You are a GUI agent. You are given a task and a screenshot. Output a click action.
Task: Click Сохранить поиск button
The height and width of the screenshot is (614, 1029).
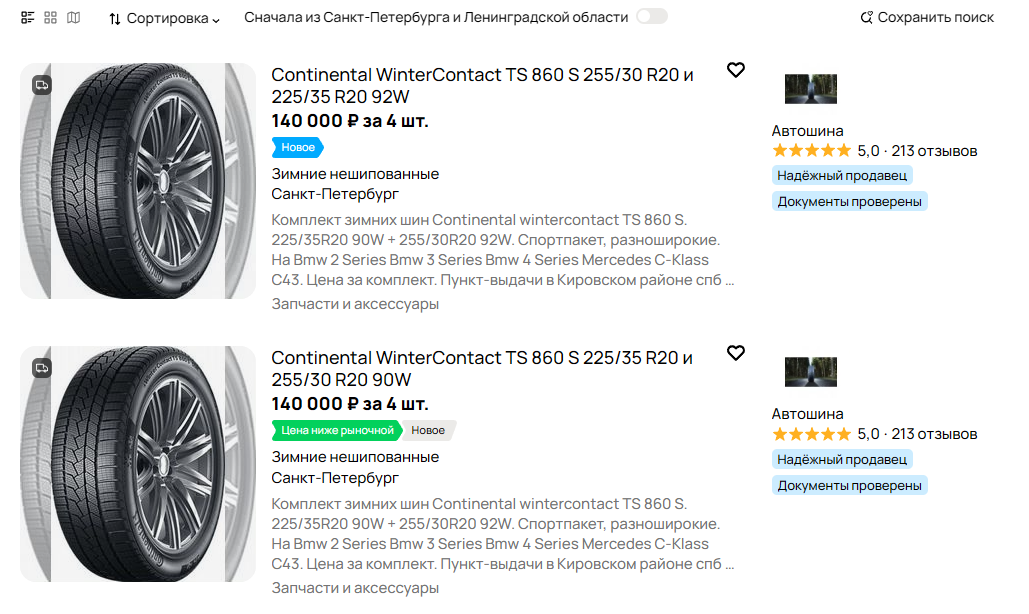pyautogui.click(x=927, y=17)
